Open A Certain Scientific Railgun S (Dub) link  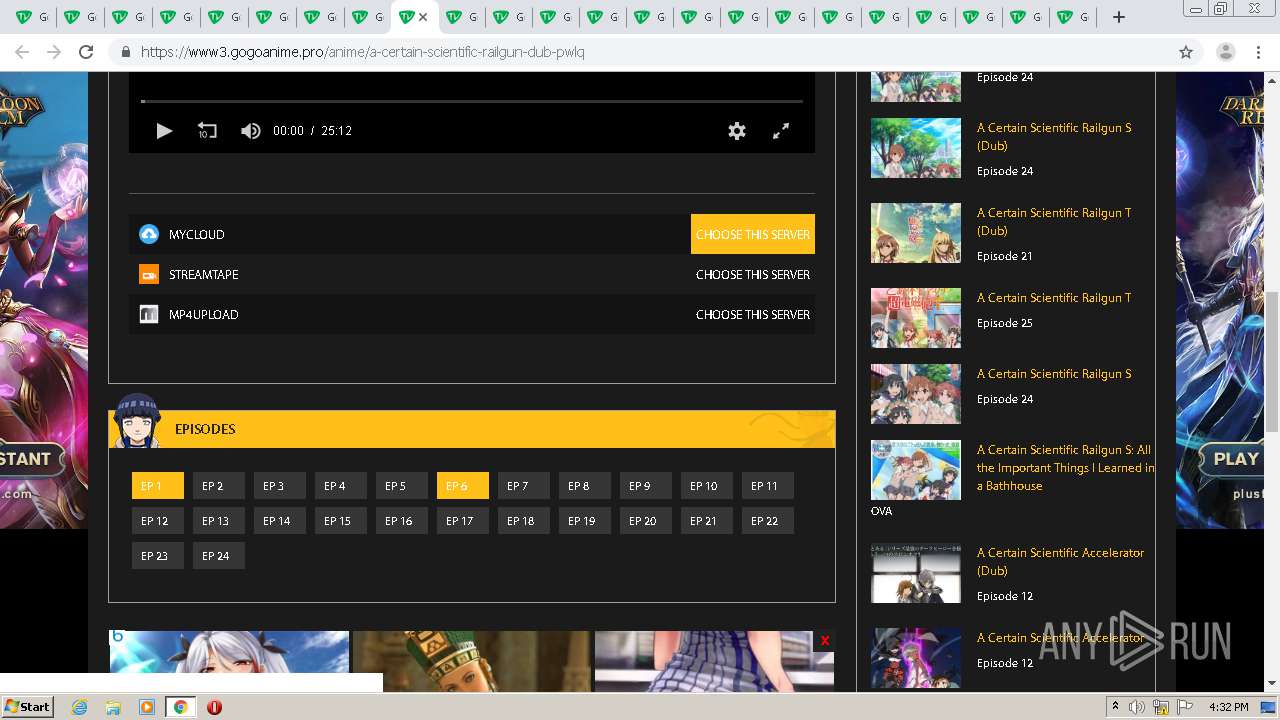click(1054, 137)
